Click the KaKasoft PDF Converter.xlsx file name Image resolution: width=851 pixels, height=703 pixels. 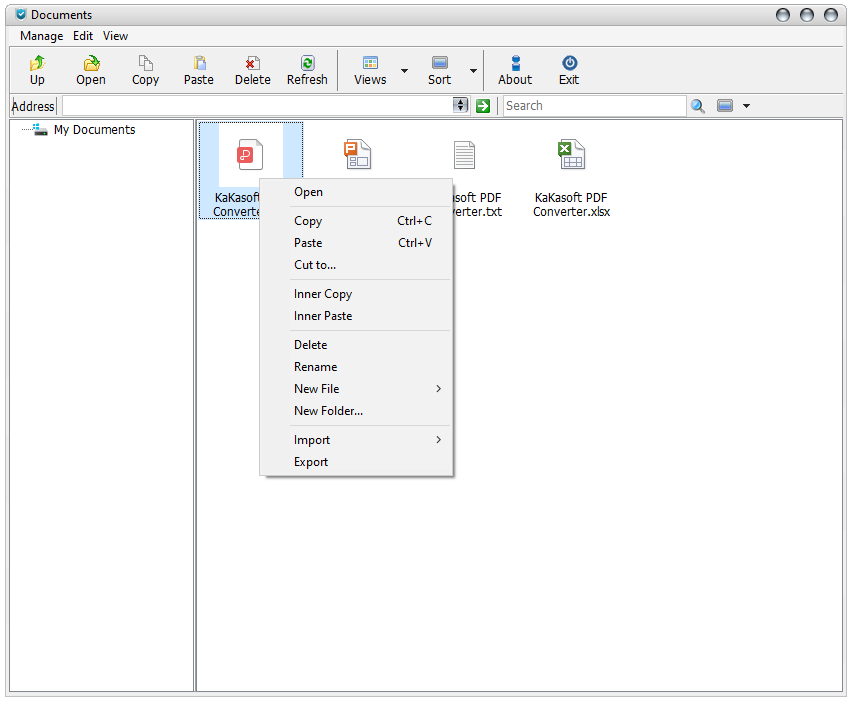(x=571, y=205)
